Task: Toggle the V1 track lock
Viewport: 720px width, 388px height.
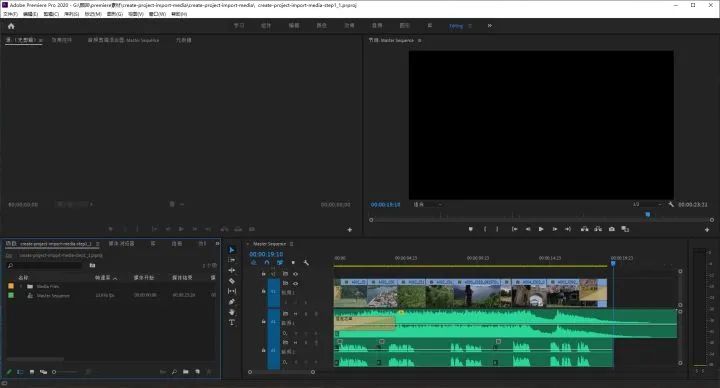Action: tap(264, 291)
